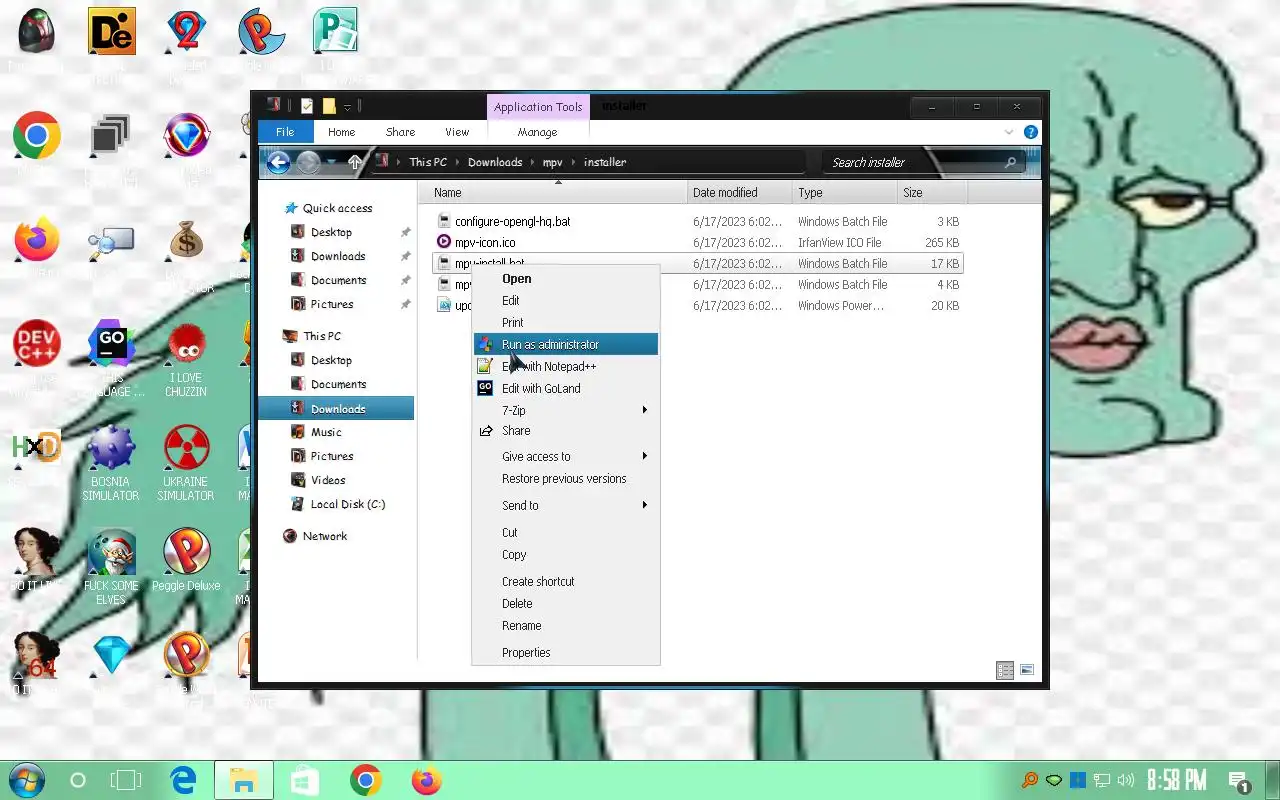
Task: Choose Edit with GoLand entry
Action: tap(565, 388)
